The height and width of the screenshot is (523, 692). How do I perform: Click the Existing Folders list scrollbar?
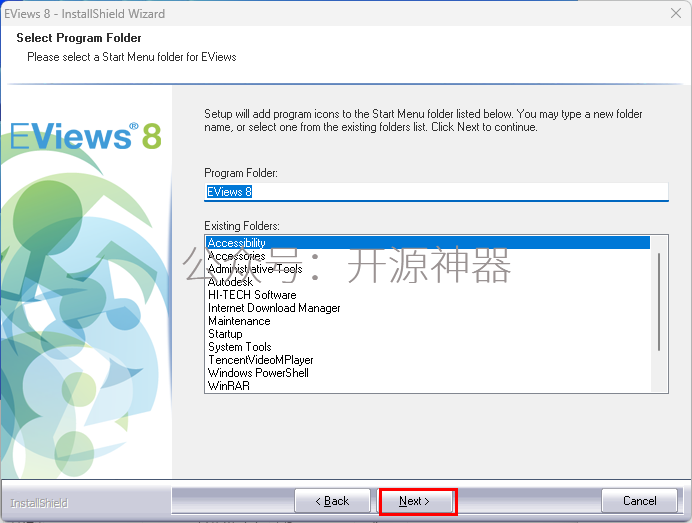tap(658, 300)
